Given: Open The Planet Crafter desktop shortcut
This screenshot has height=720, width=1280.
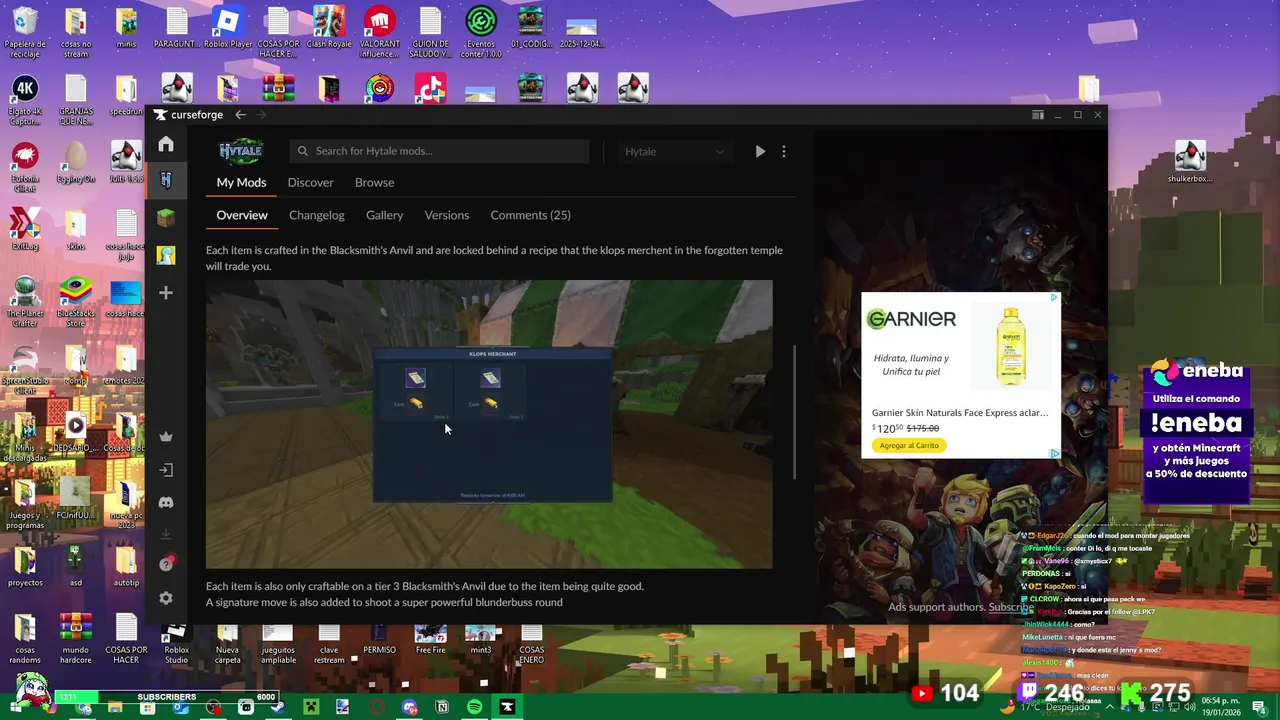Looking at the screenshot, I should pos(25,302).
